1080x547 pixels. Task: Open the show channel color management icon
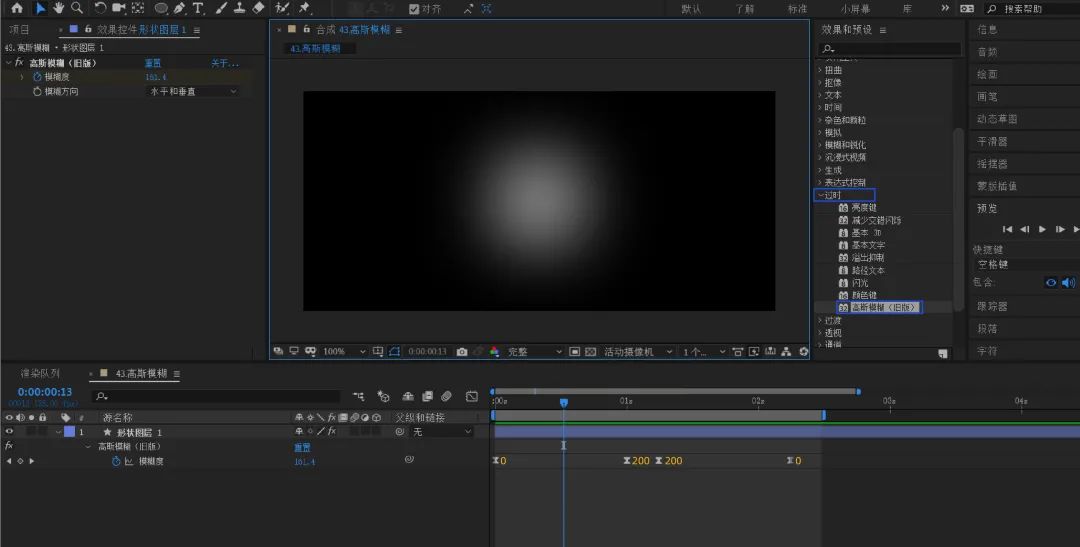click(494, 351)
